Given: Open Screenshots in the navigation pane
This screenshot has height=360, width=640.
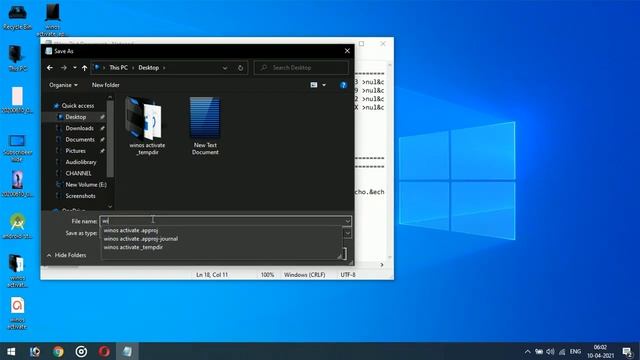Looking at the screenshot, I should click(x=80, y=196).
